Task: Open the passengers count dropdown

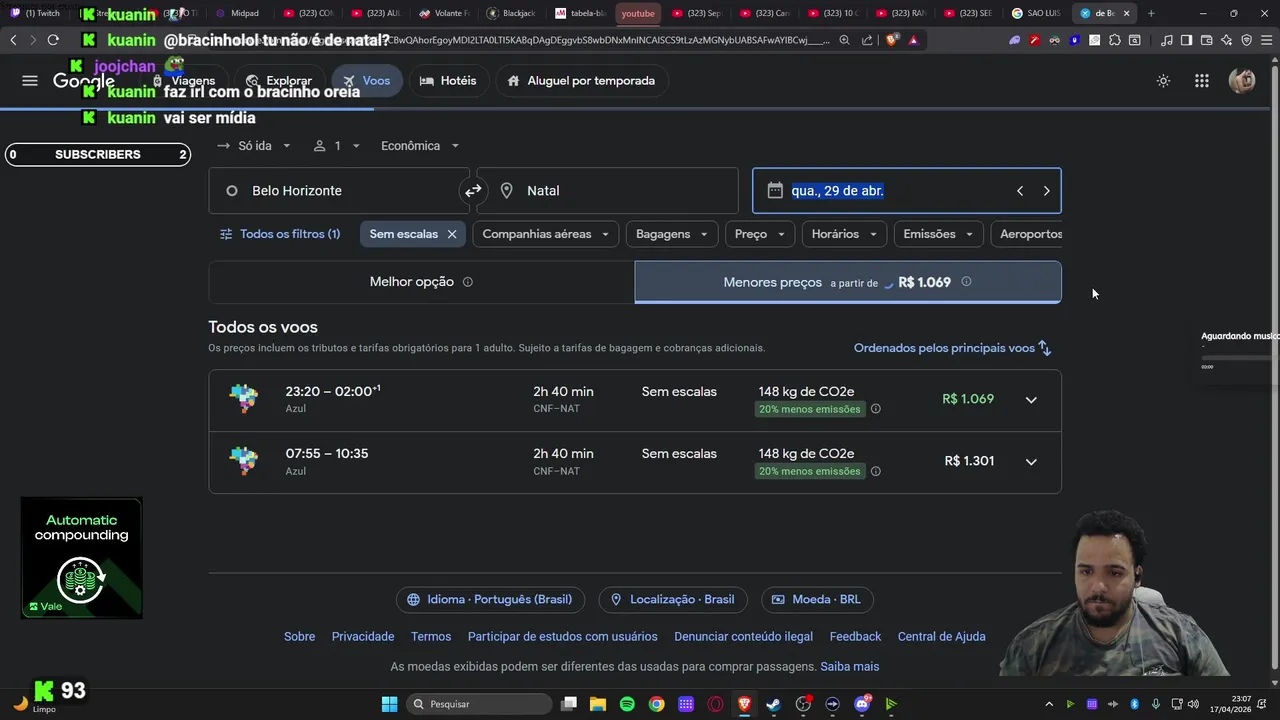Action: [337, 146]
